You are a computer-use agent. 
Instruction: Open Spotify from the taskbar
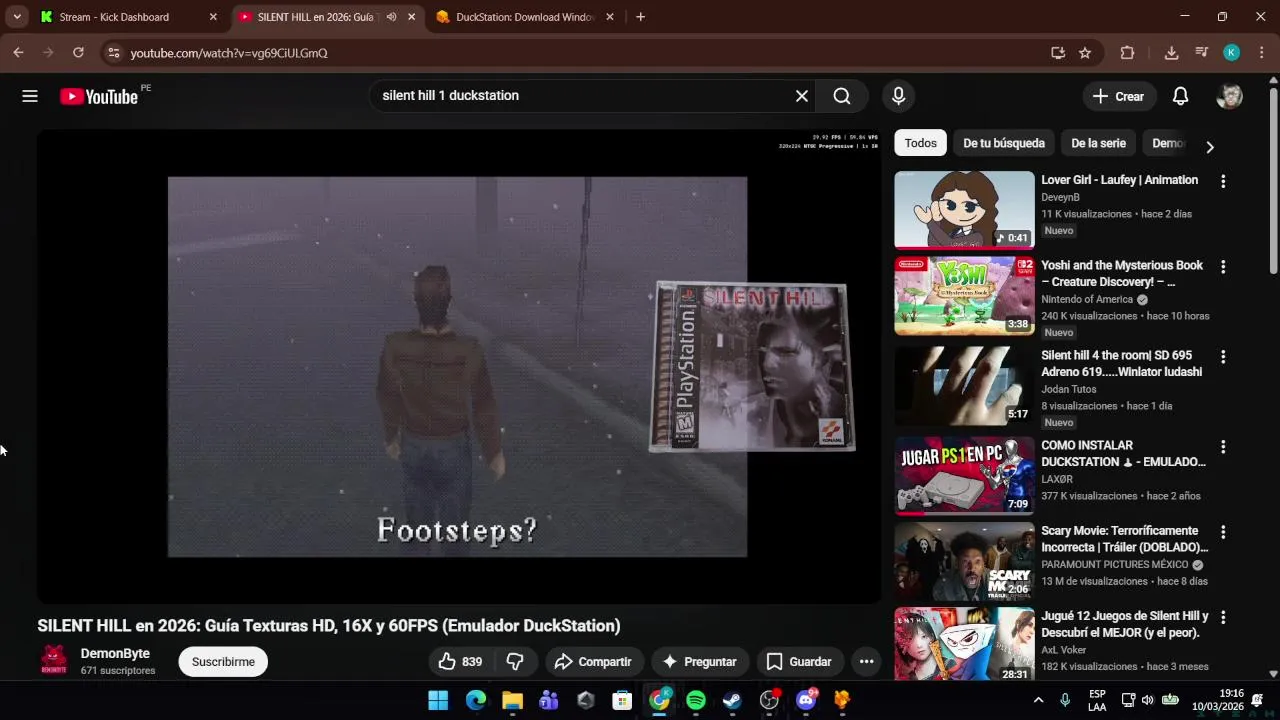(696, 700)
